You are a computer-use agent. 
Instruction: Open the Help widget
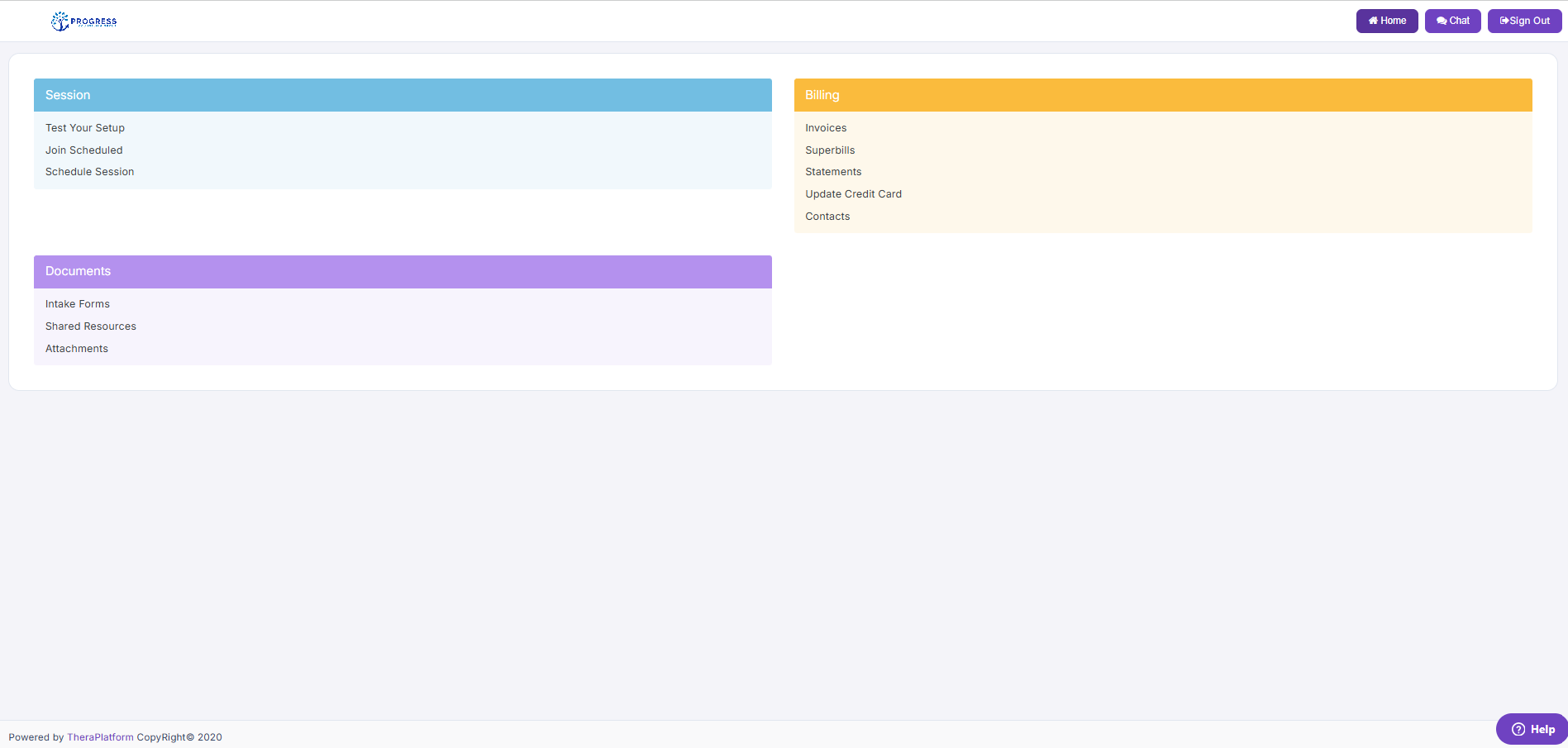click(x=1532, y=729)
